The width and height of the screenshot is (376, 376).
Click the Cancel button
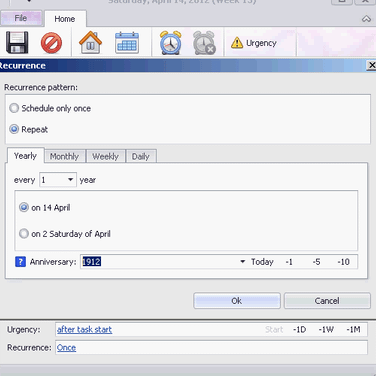click(327, 301)
